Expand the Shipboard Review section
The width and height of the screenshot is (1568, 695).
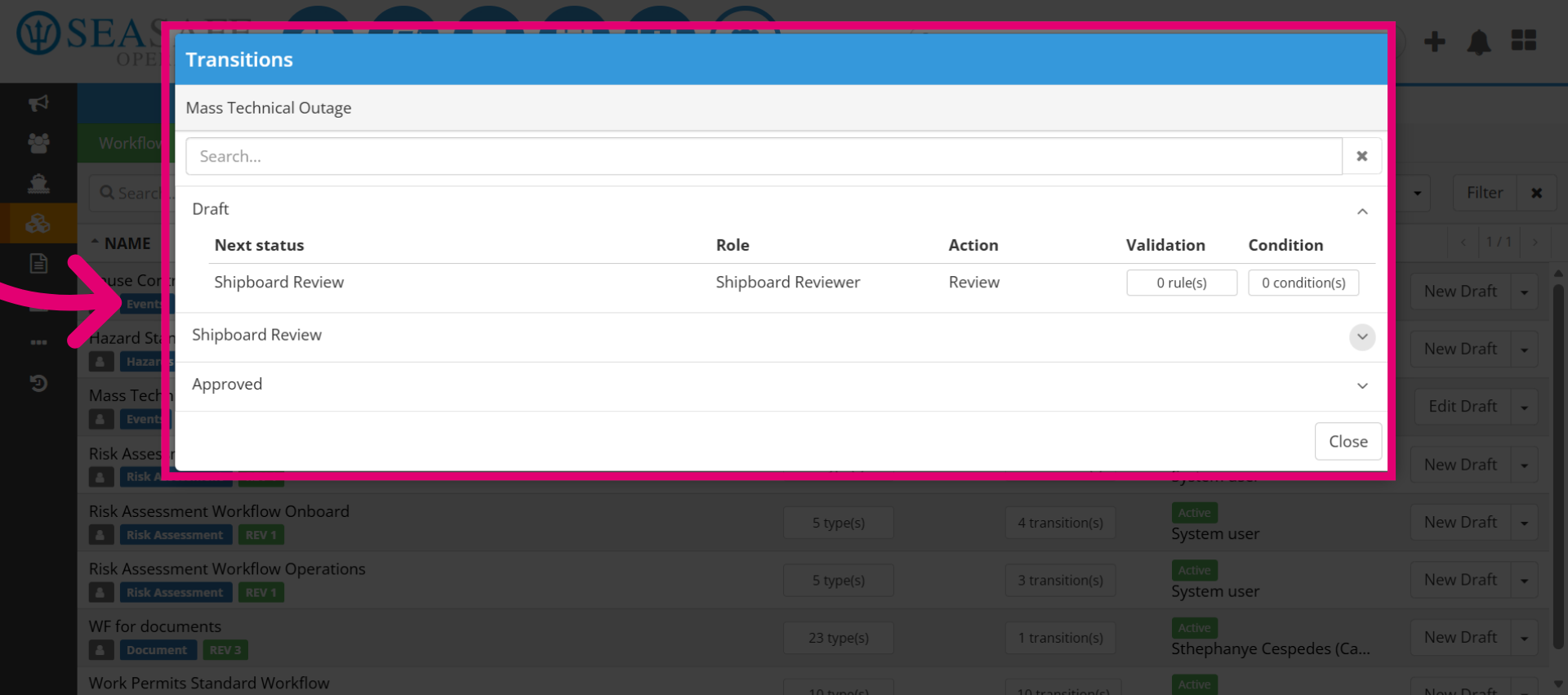[1362, 336]
